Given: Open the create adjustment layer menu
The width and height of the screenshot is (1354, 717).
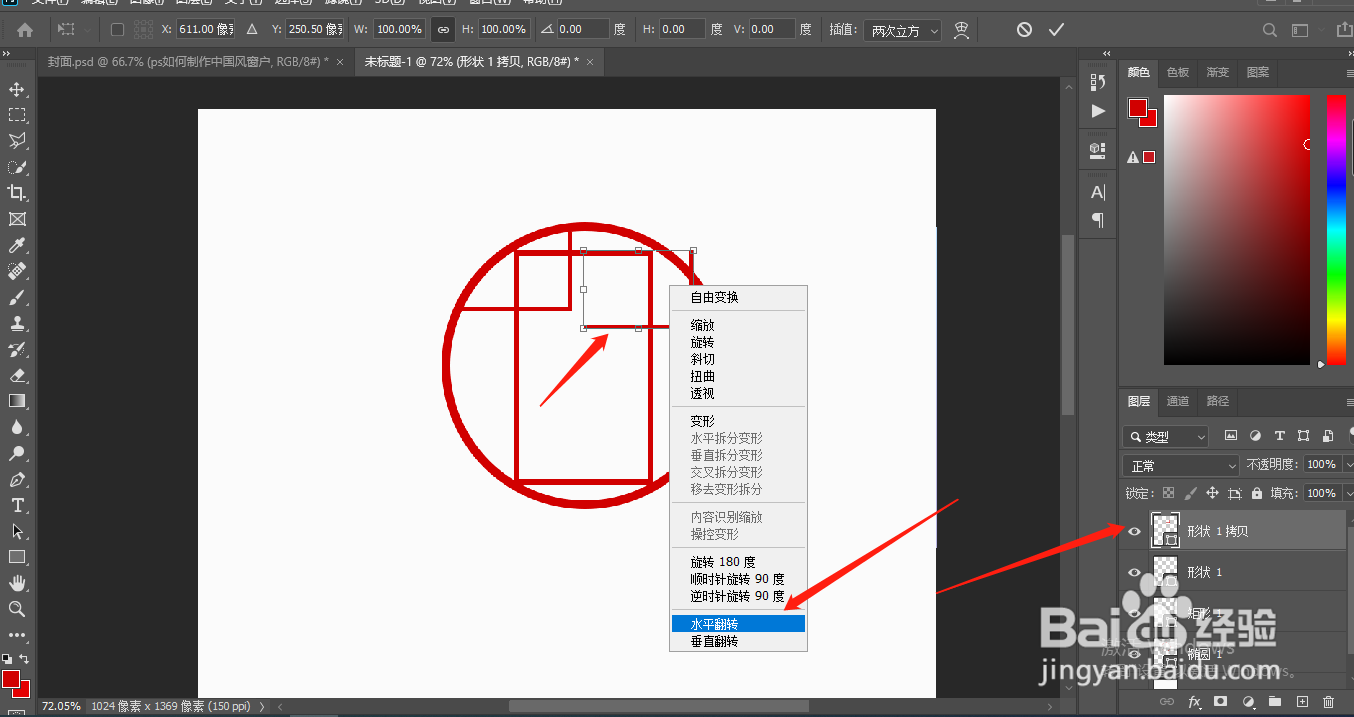Looking at the screenshot, I should click(1248, 703).
